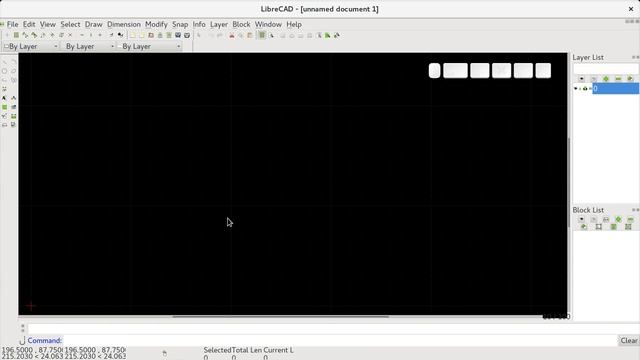
Task: Toggle Restrict Horizontal snap
Action: [82, 35]
